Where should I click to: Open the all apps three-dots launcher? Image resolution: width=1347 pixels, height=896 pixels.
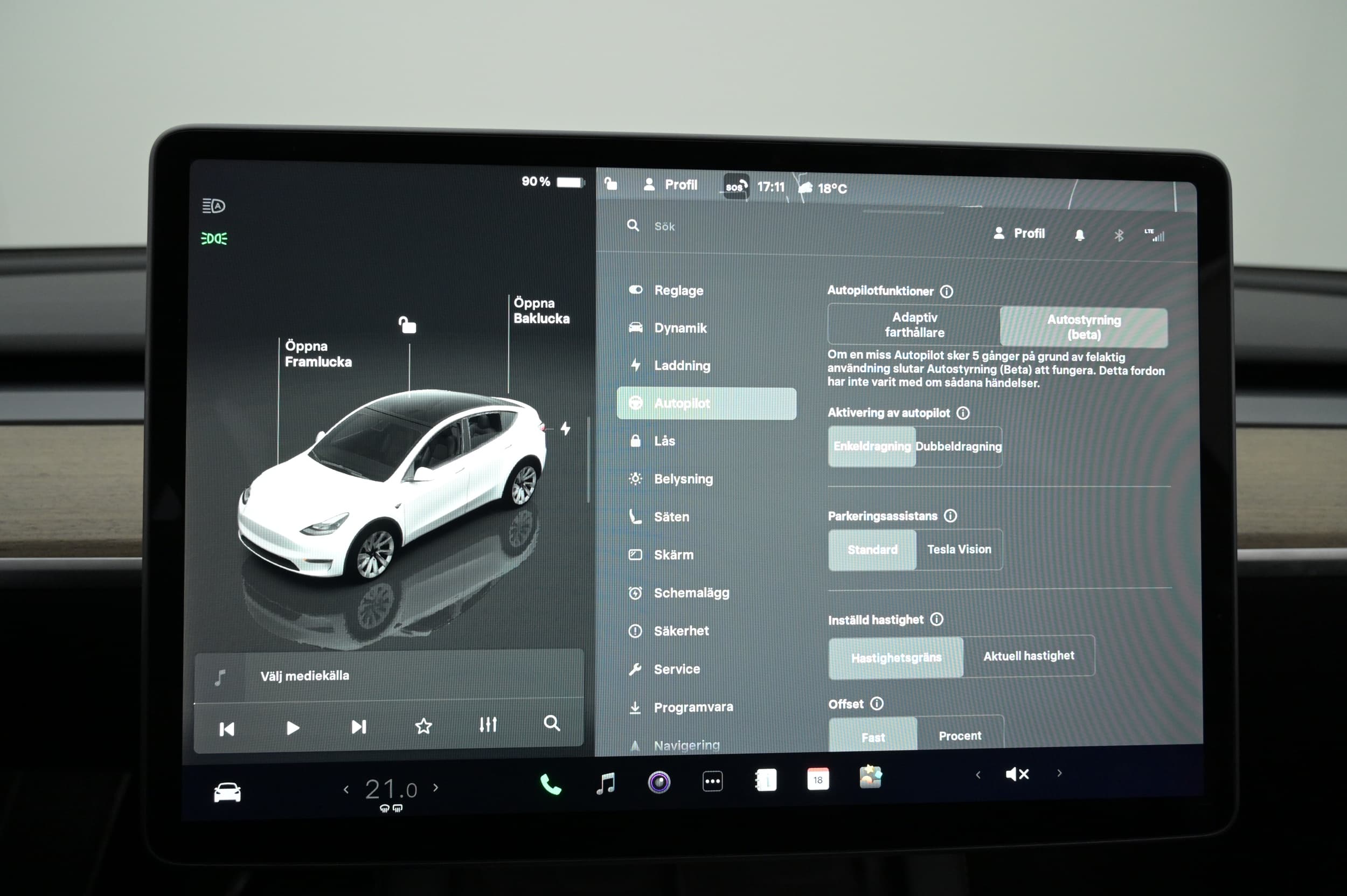712,781
